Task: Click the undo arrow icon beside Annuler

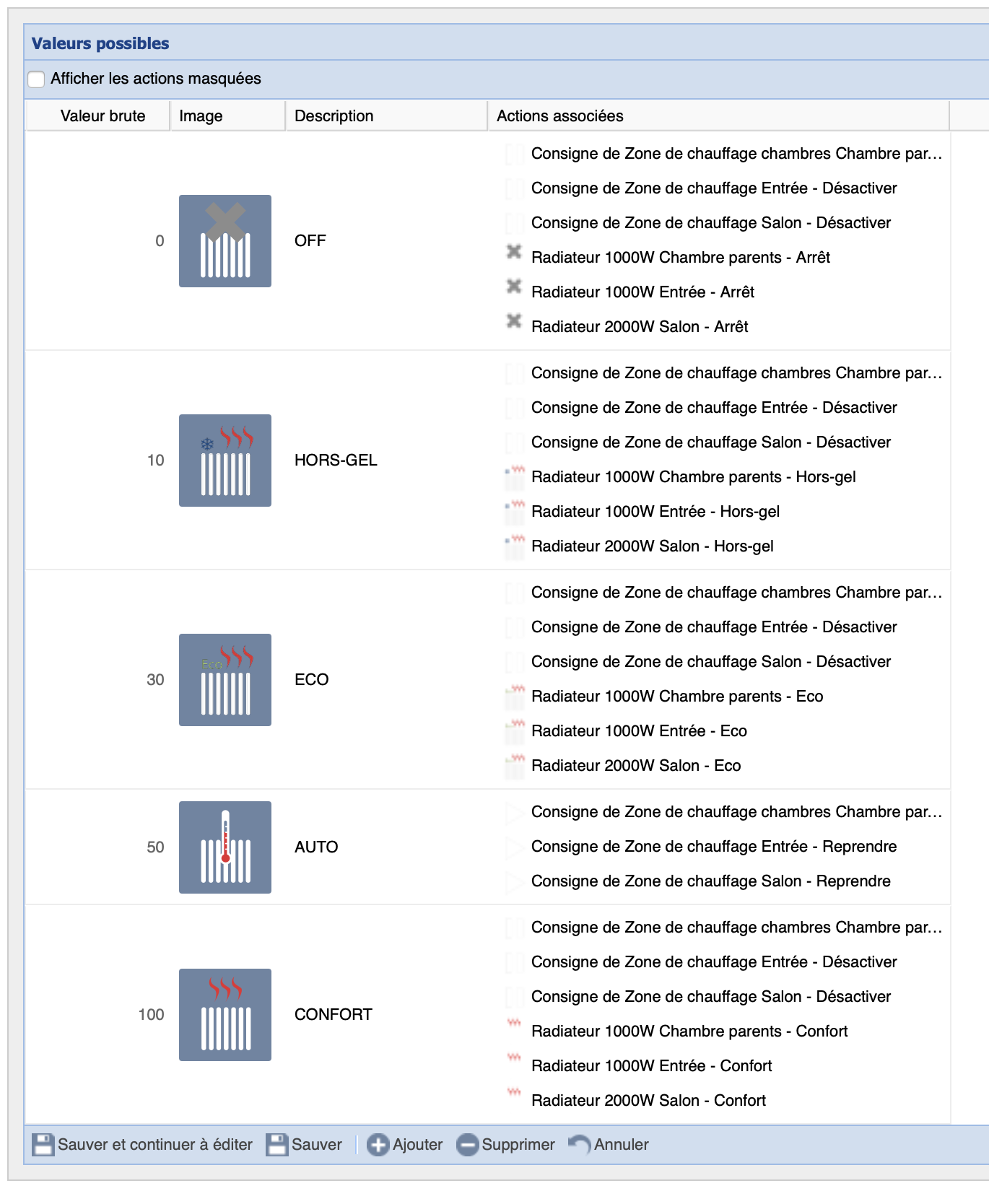Action: coord(579,1145)
